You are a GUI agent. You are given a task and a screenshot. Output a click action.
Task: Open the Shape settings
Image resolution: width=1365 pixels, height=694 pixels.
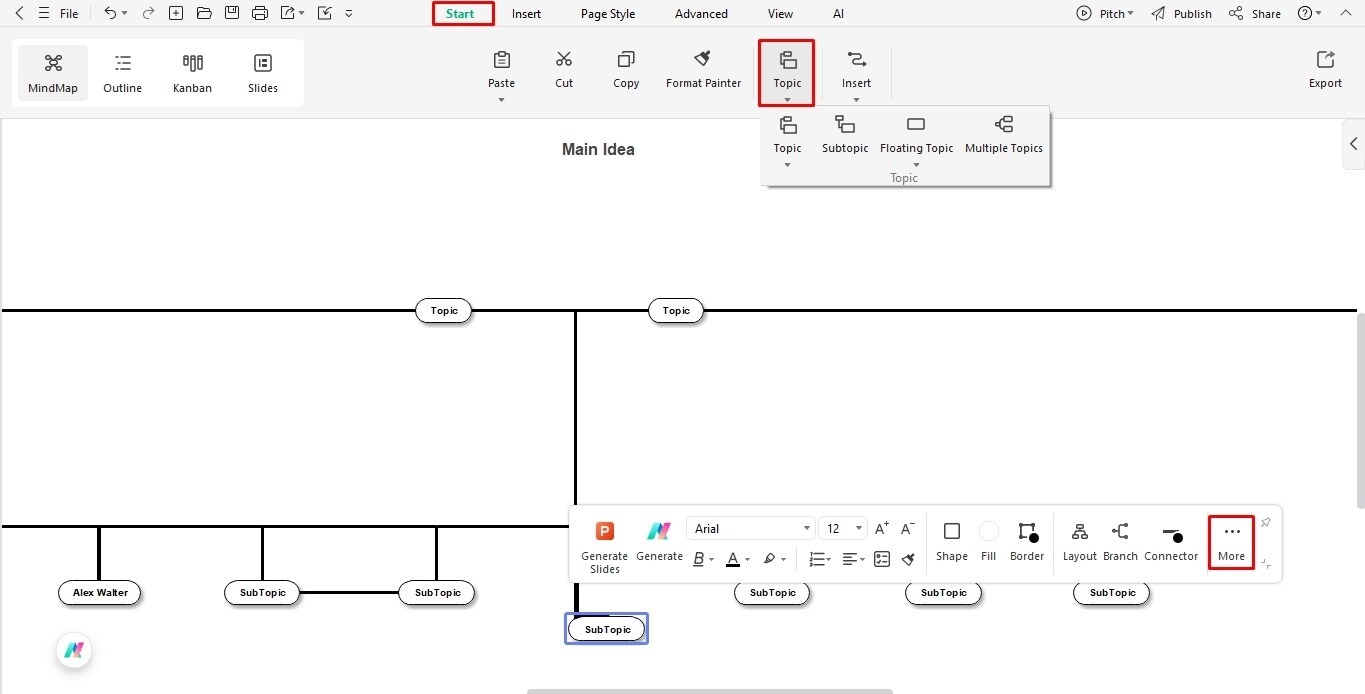click(951, 541)
